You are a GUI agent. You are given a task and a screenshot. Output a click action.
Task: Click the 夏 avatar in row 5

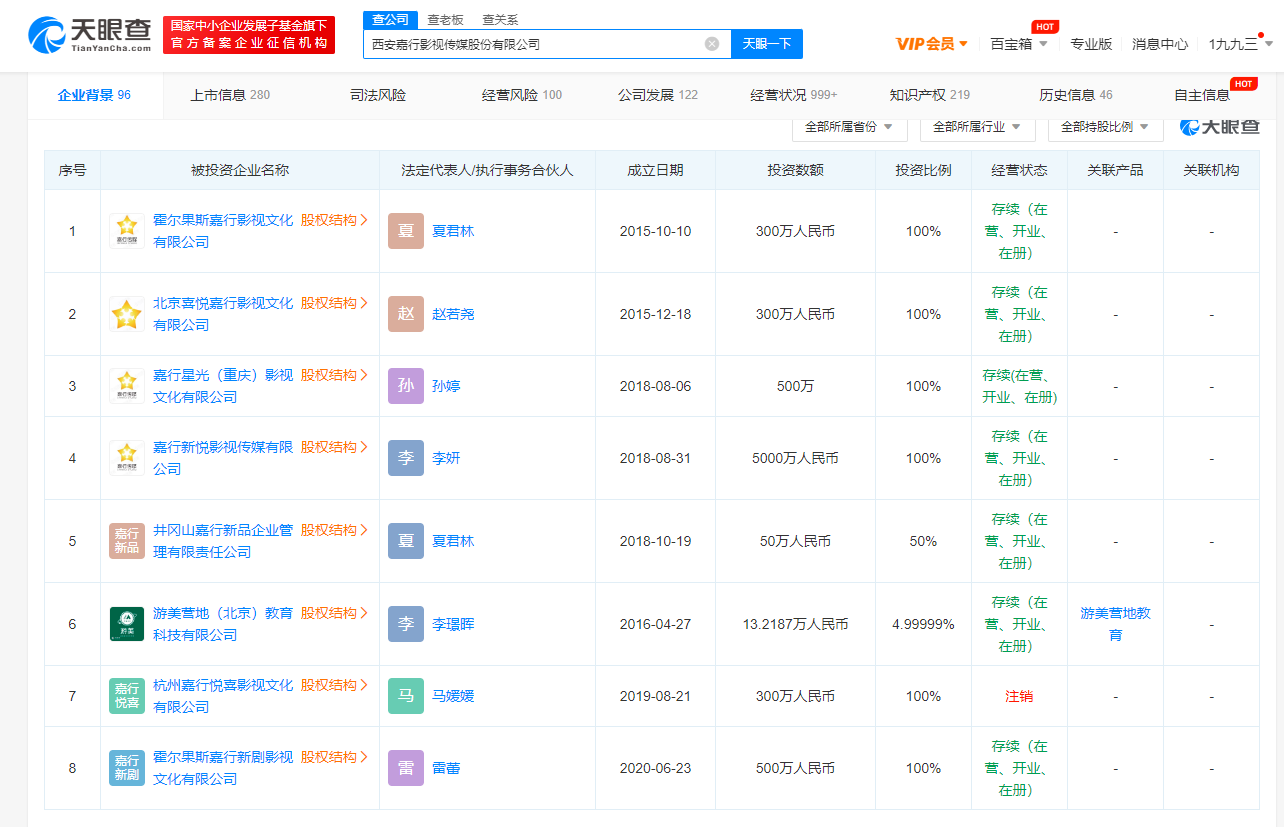point(406,541)
